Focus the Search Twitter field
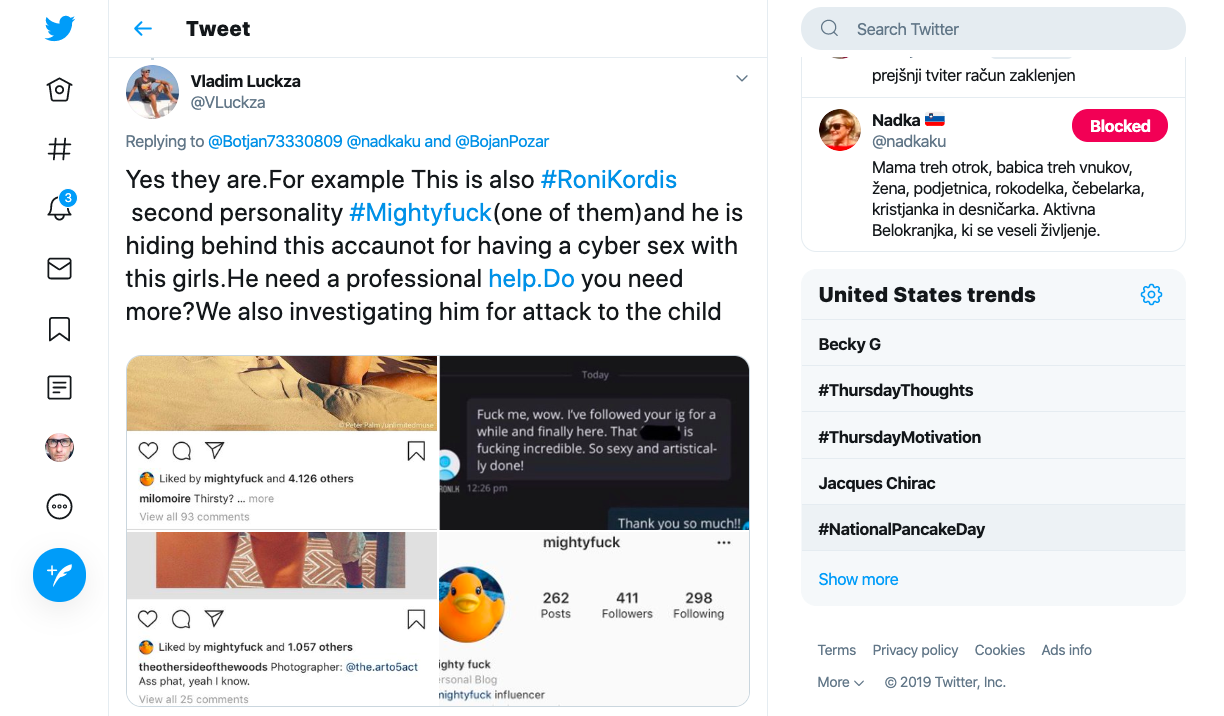The image size is (1224, 716). click(993, 29)
